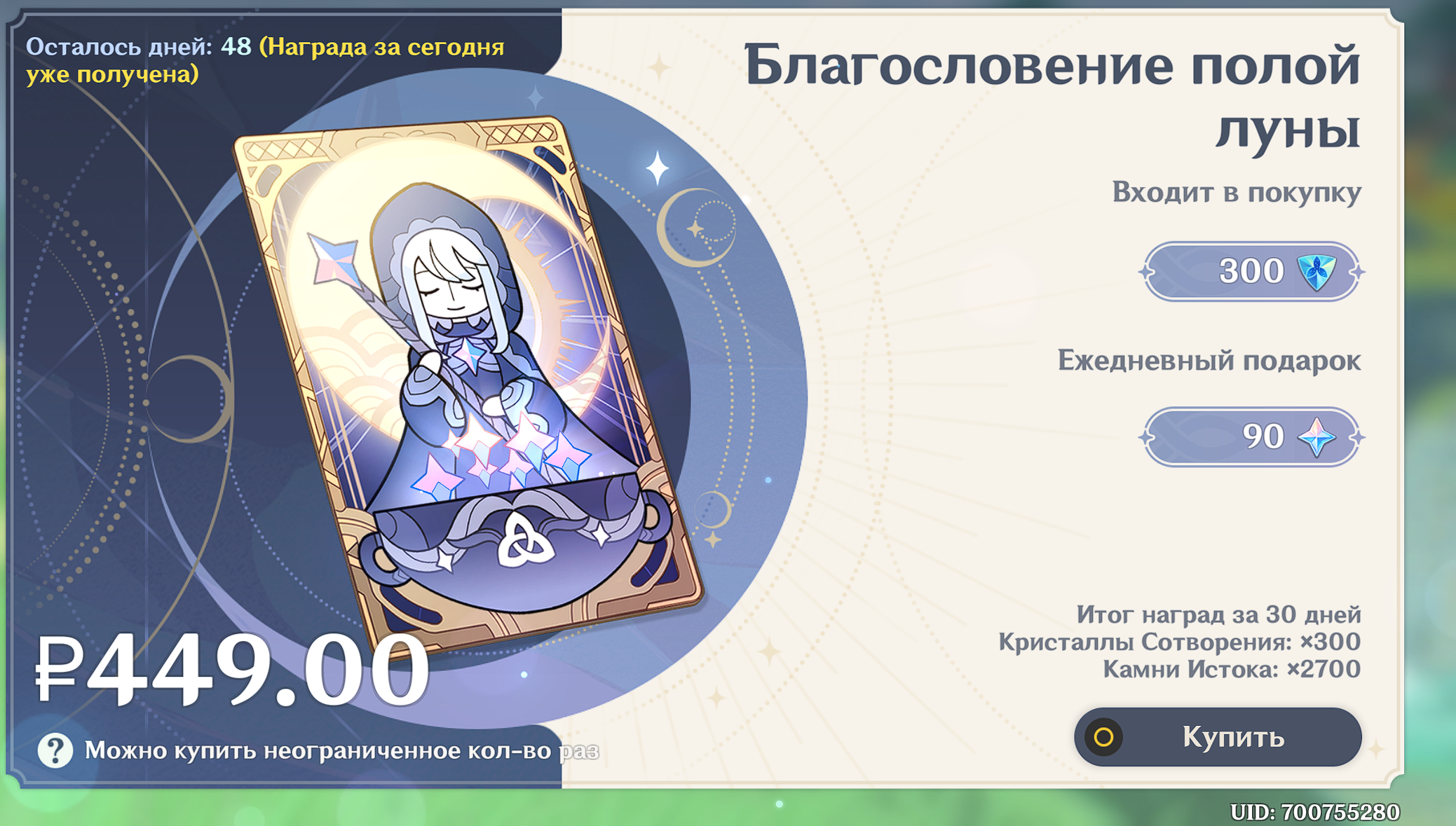Click the Купить purchase button
Image resolution: width=1456 pixels, height=826 pixels.
tap(1218, 736)
